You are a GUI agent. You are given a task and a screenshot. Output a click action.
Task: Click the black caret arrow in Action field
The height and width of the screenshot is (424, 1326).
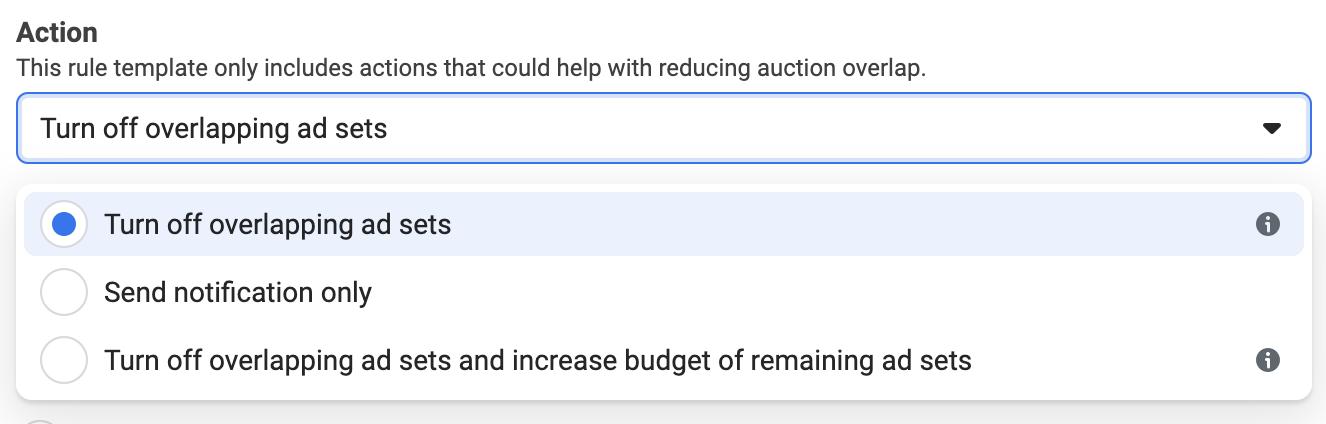coord(1272,129)
